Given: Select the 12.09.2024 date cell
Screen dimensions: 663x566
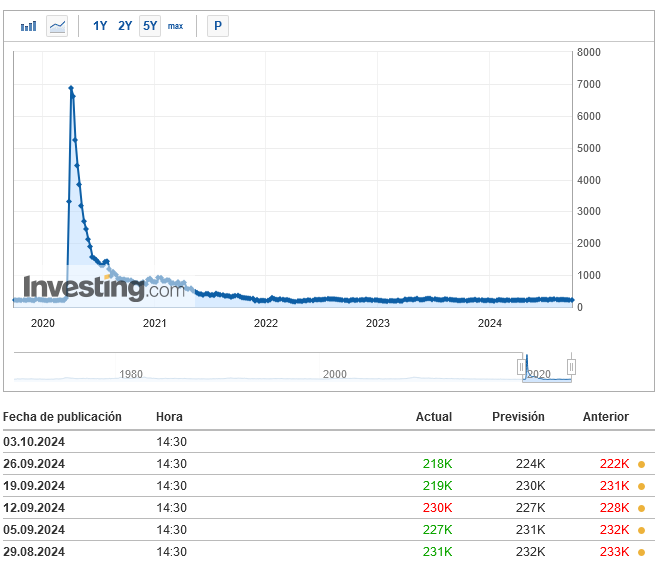Looking at the screenshot, I should [34, 508].
